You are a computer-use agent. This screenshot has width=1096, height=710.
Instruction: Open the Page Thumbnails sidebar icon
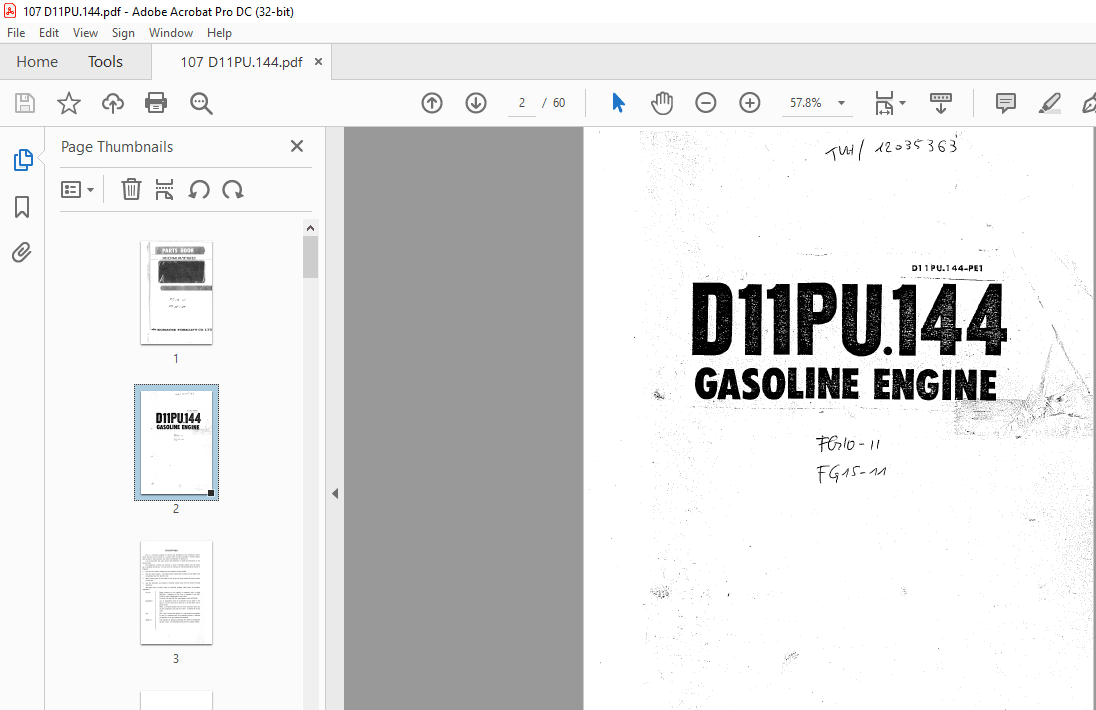pos(22,160)
